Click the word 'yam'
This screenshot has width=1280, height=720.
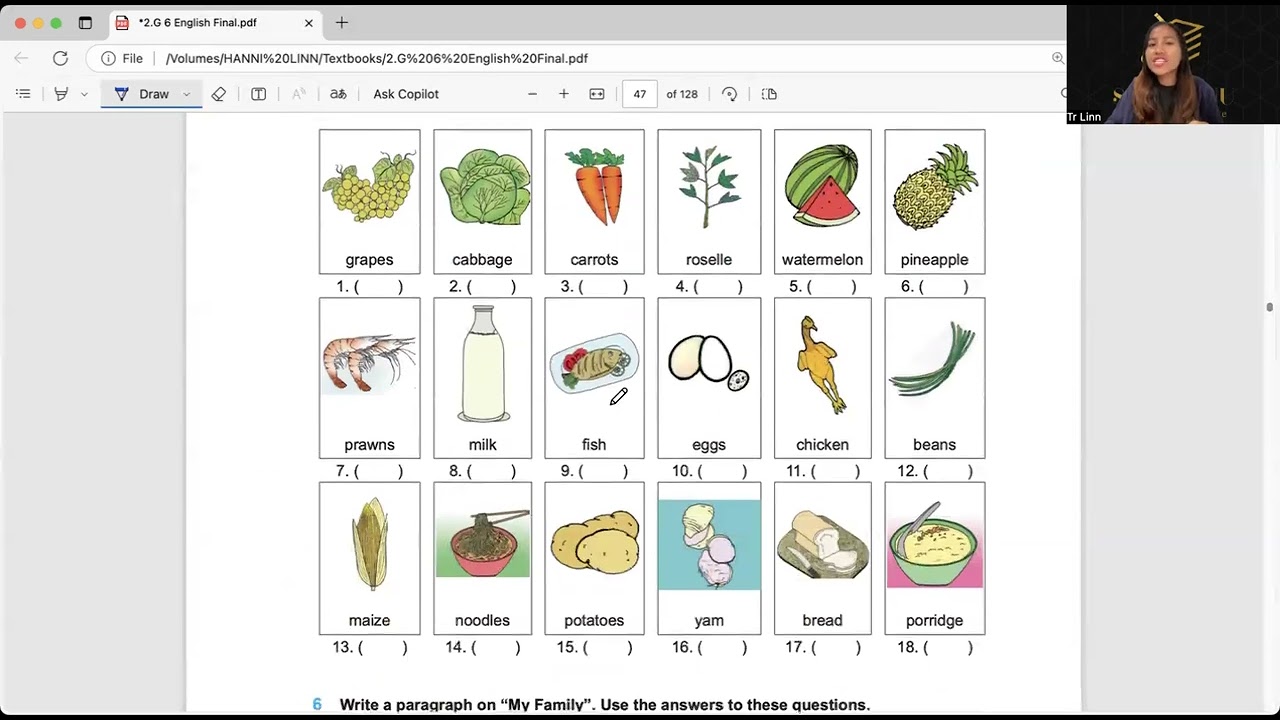(709, 620)
